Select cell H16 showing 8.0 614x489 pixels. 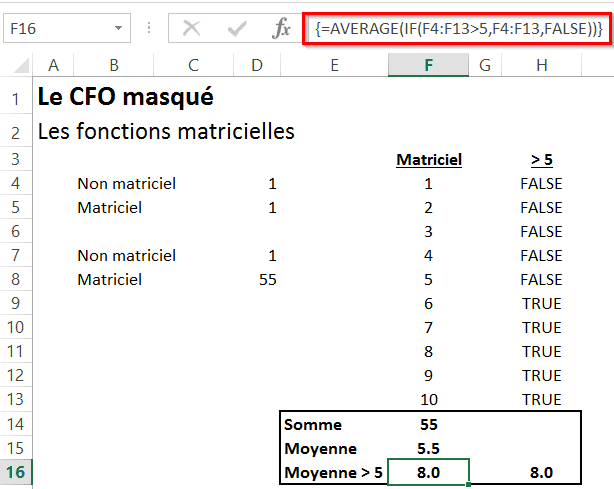pos(541,473)
